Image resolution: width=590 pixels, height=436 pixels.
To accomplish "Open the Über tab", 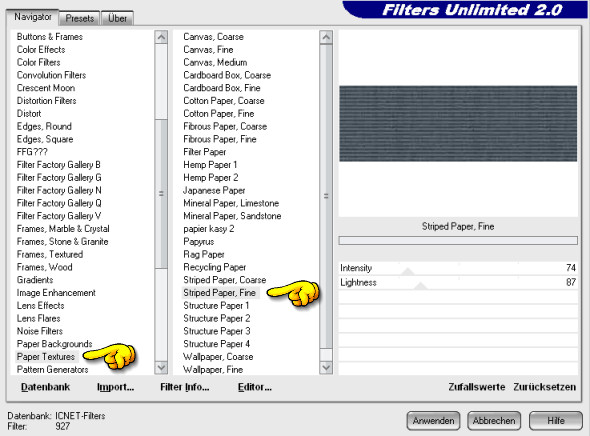I will pyautogui.click(x=117, y=18).
